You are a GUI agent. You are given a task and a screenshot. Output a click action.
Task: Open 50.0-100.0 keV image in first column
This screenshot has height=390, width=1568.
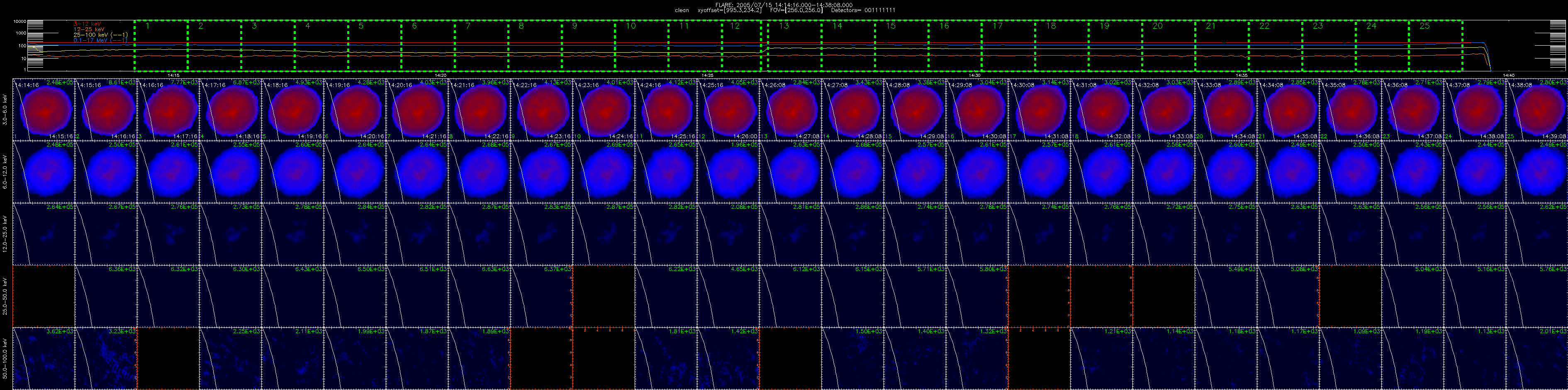tap(43, 358)
